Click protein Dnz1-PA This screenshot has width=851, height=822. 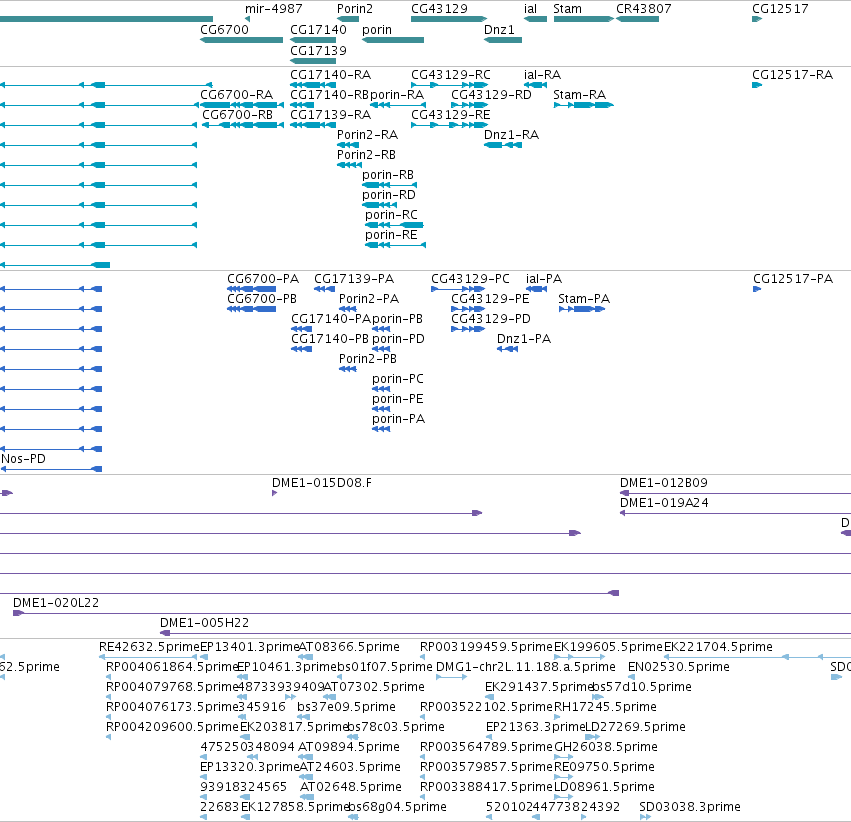point(507,349)
